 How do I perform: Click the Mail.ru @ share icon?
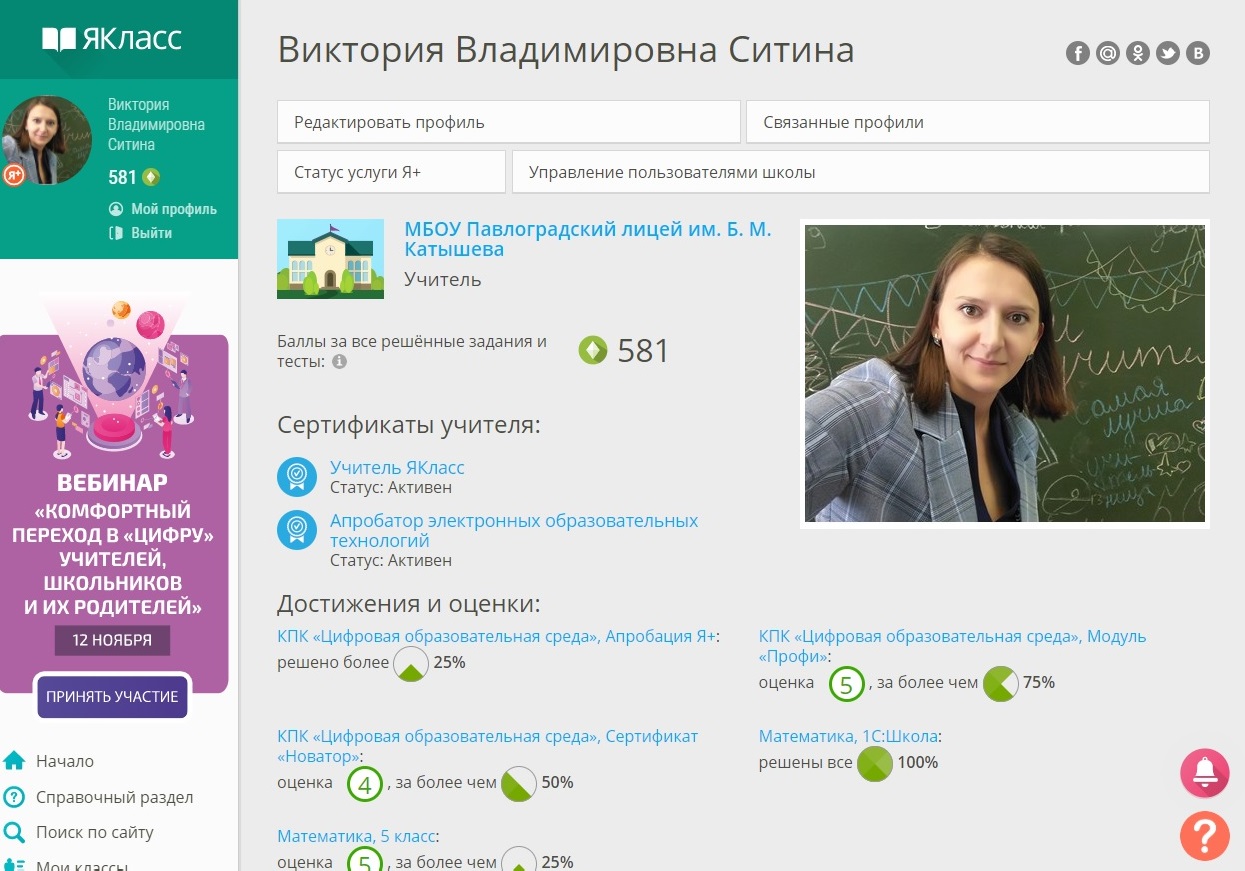coord(1107,54)
